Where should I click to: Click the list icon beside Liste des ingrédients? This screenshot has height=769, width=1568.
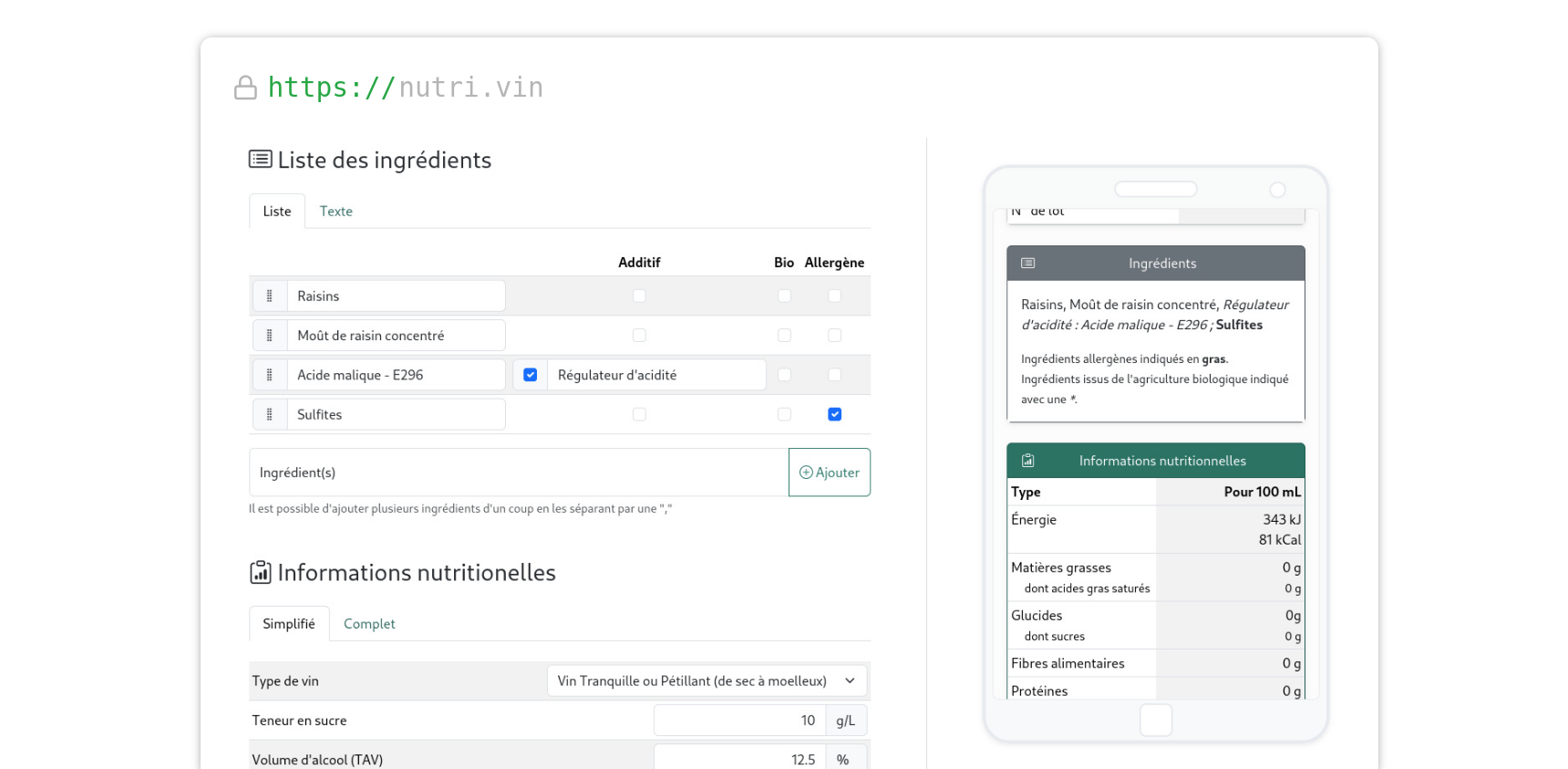[260, 160]
